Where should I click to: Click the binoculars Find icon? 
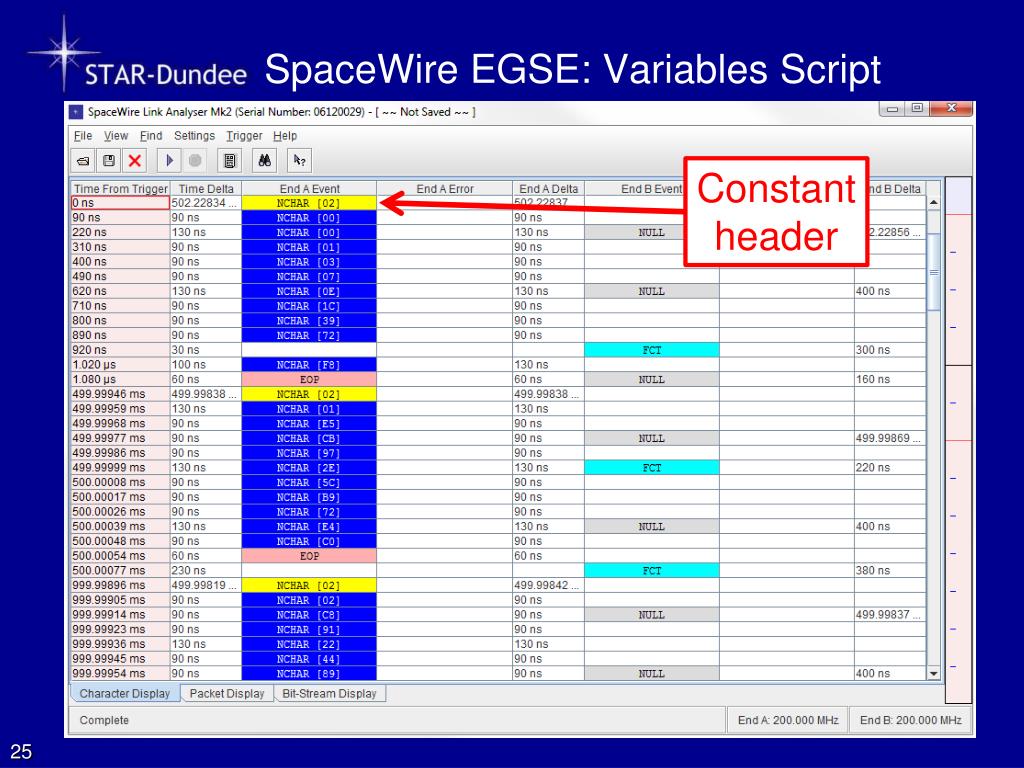[x=264, y=161]
